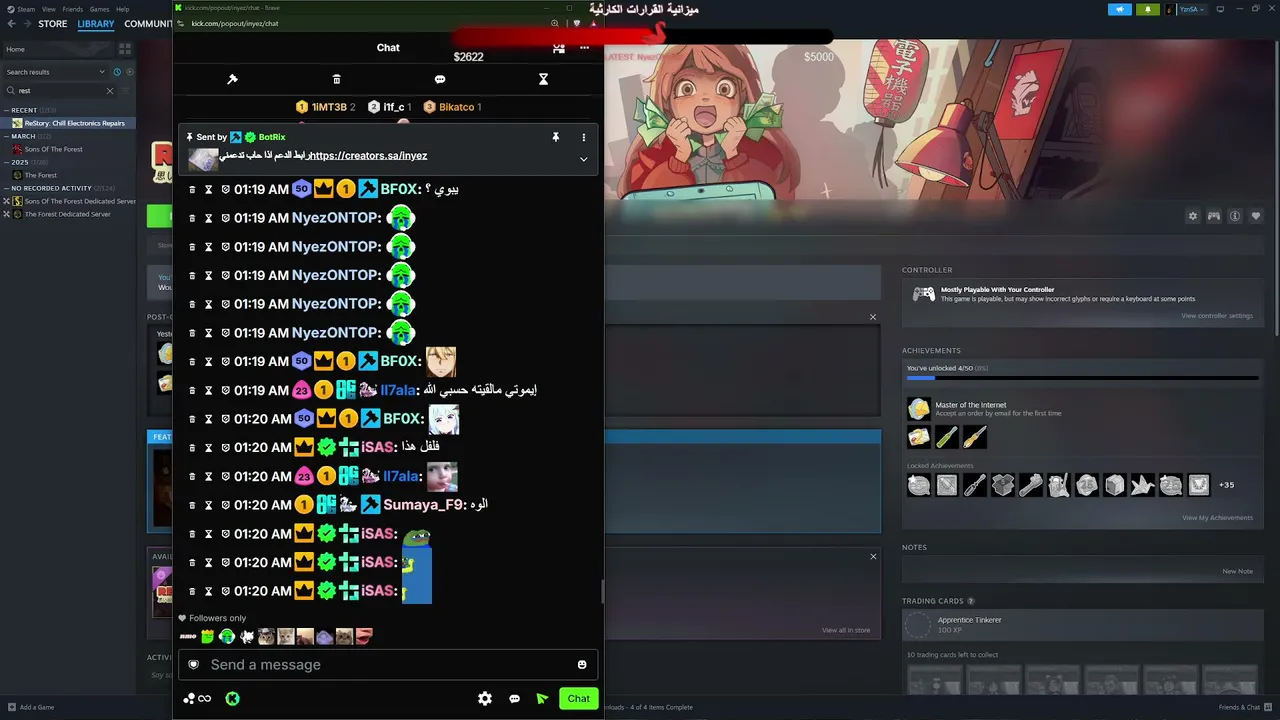Add game to favorites with heart icon

(x=1256, y=216)
